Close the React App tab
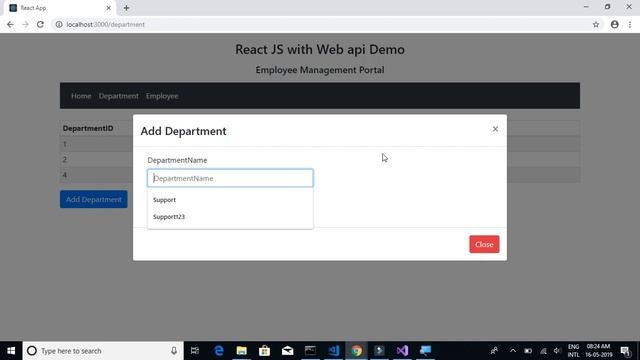The width and height of the screenshot is (640, 360). tap(109, 8)
